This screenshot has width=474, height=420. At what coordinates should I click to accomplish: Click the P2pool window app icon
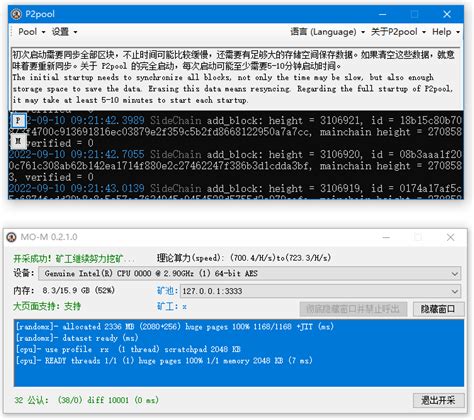[16, 14]
